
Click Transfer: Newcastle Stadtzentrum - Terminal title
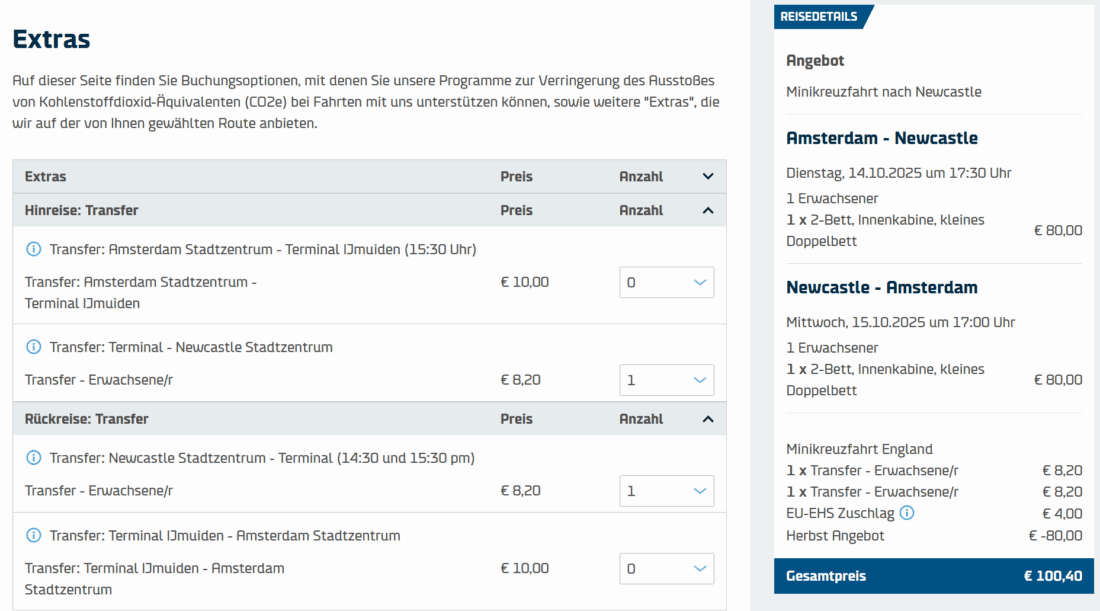coord(262,458)
